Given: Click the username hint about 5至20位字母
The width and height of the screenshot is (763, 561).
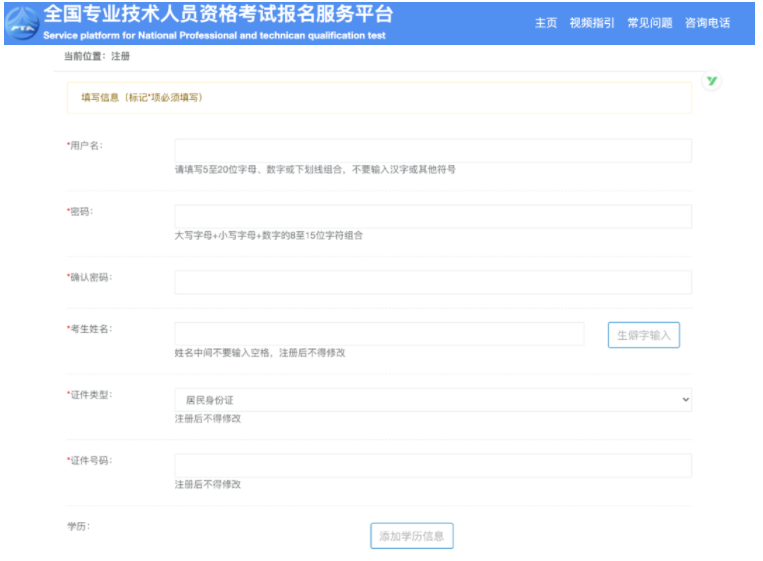Looking at the screenshot, I should (x=315, y=170).
